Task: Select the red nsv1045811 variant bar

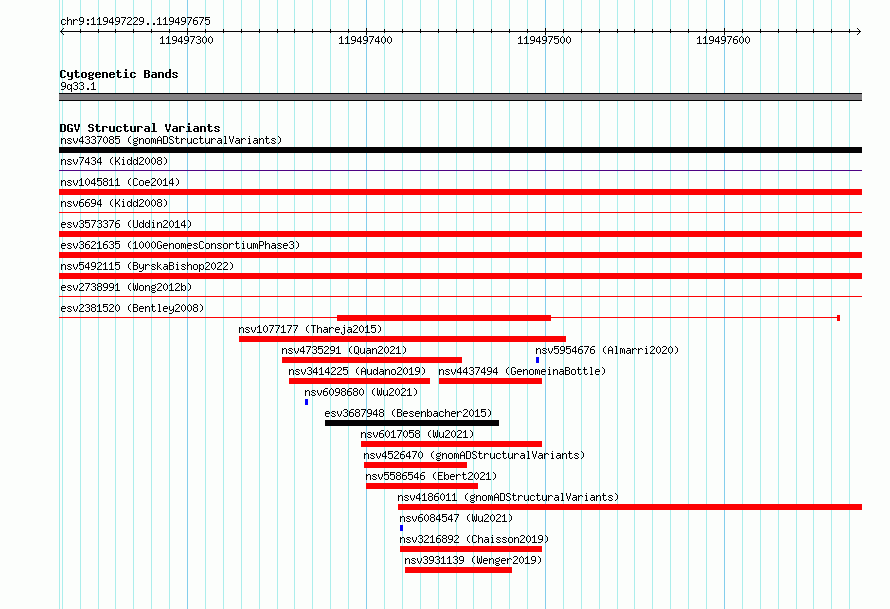Action: [x=460, y=192]
